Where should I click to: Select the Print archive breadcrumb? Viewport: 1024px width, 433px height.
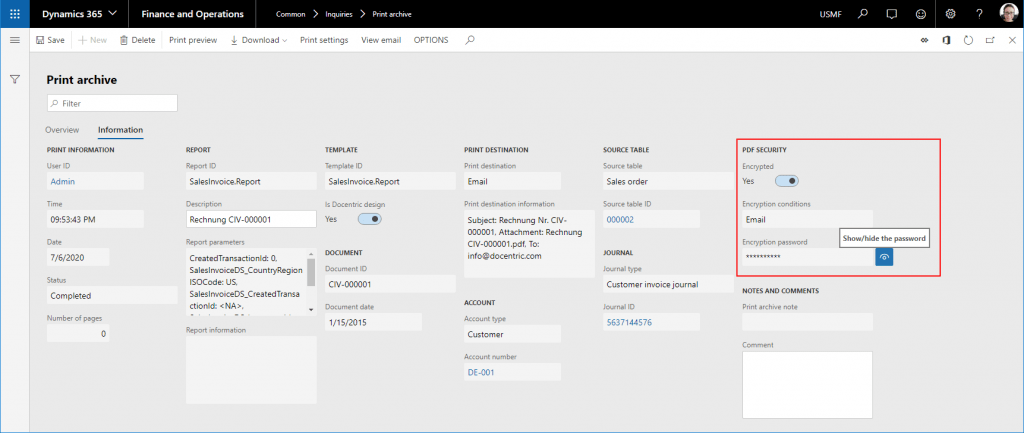[392, 14]
